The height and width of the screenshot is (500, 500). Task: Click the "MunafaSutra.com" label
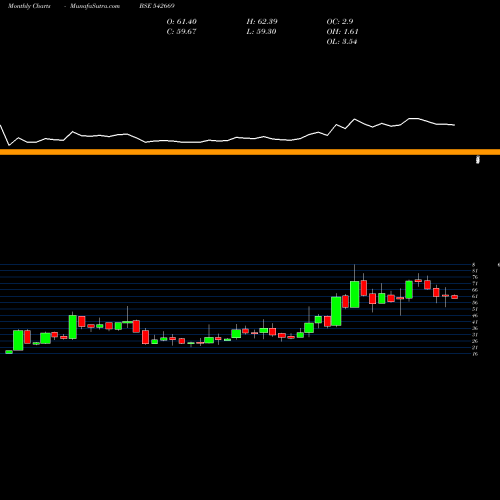(x=95, y=6)
